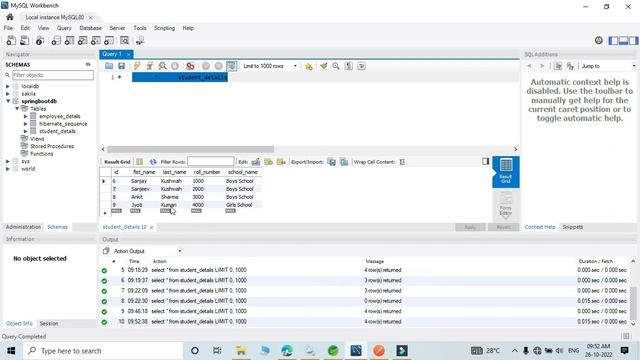This screenshot has width=640, height=360.
Task: Create a new schema icon
Action: tap(56, 40)
